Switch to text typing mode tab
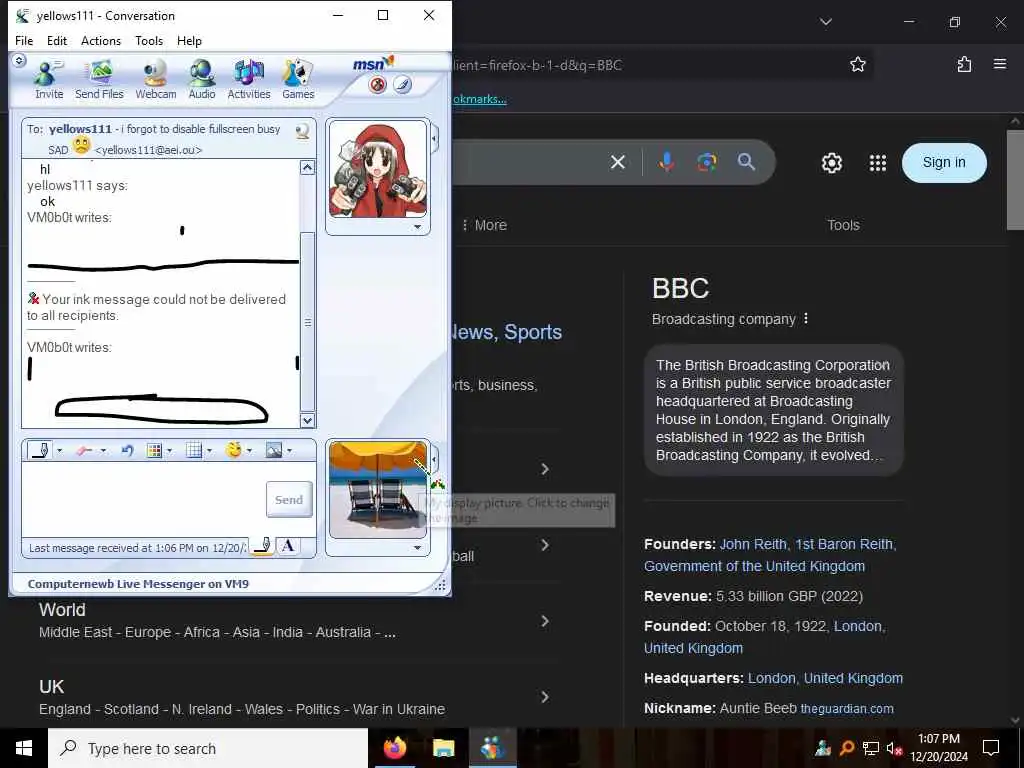This screenshot has width=1024, height=768. pyautogui.click(x=287, y=546)
